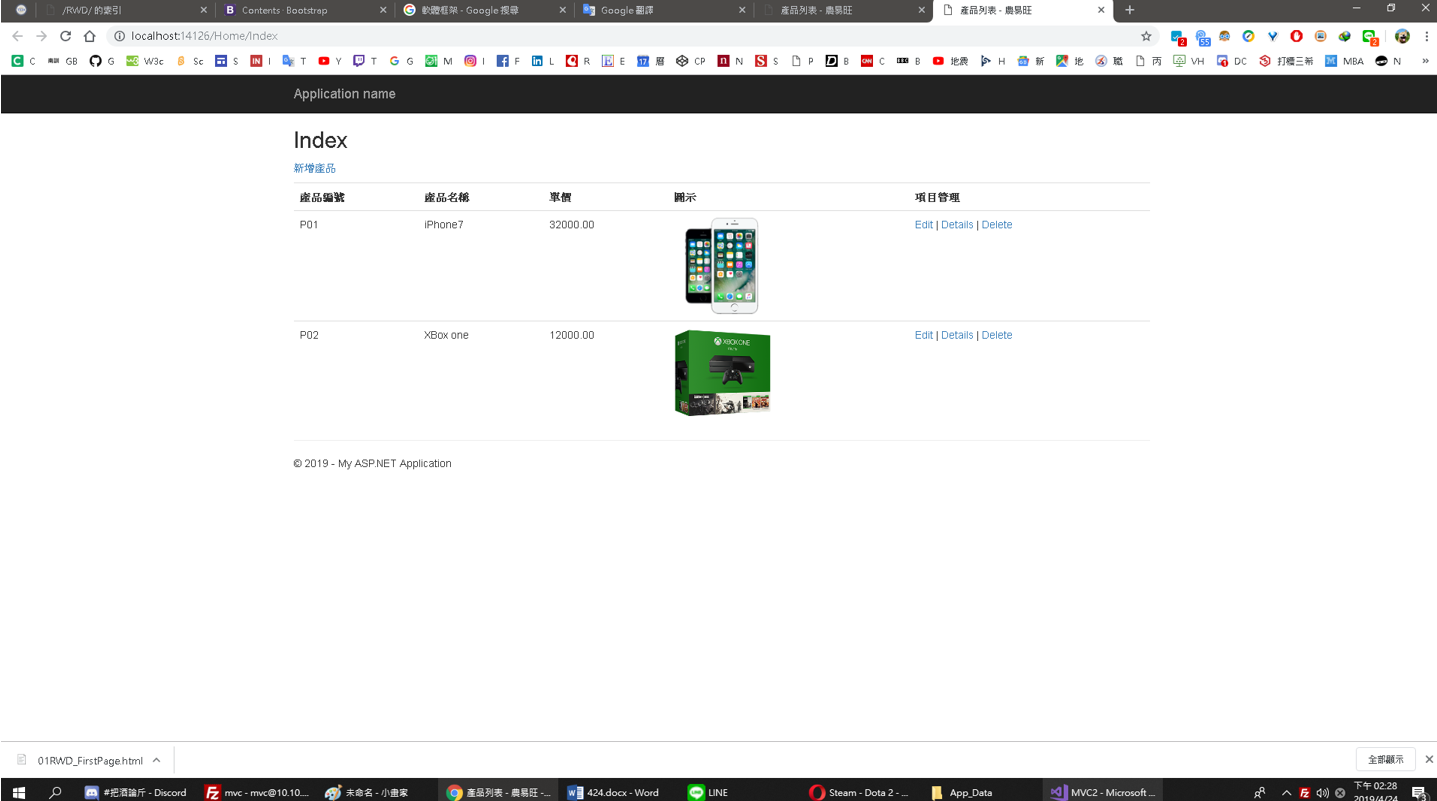Reload the current page
This screenshot has width=1437, height=801.
(65, 36)
